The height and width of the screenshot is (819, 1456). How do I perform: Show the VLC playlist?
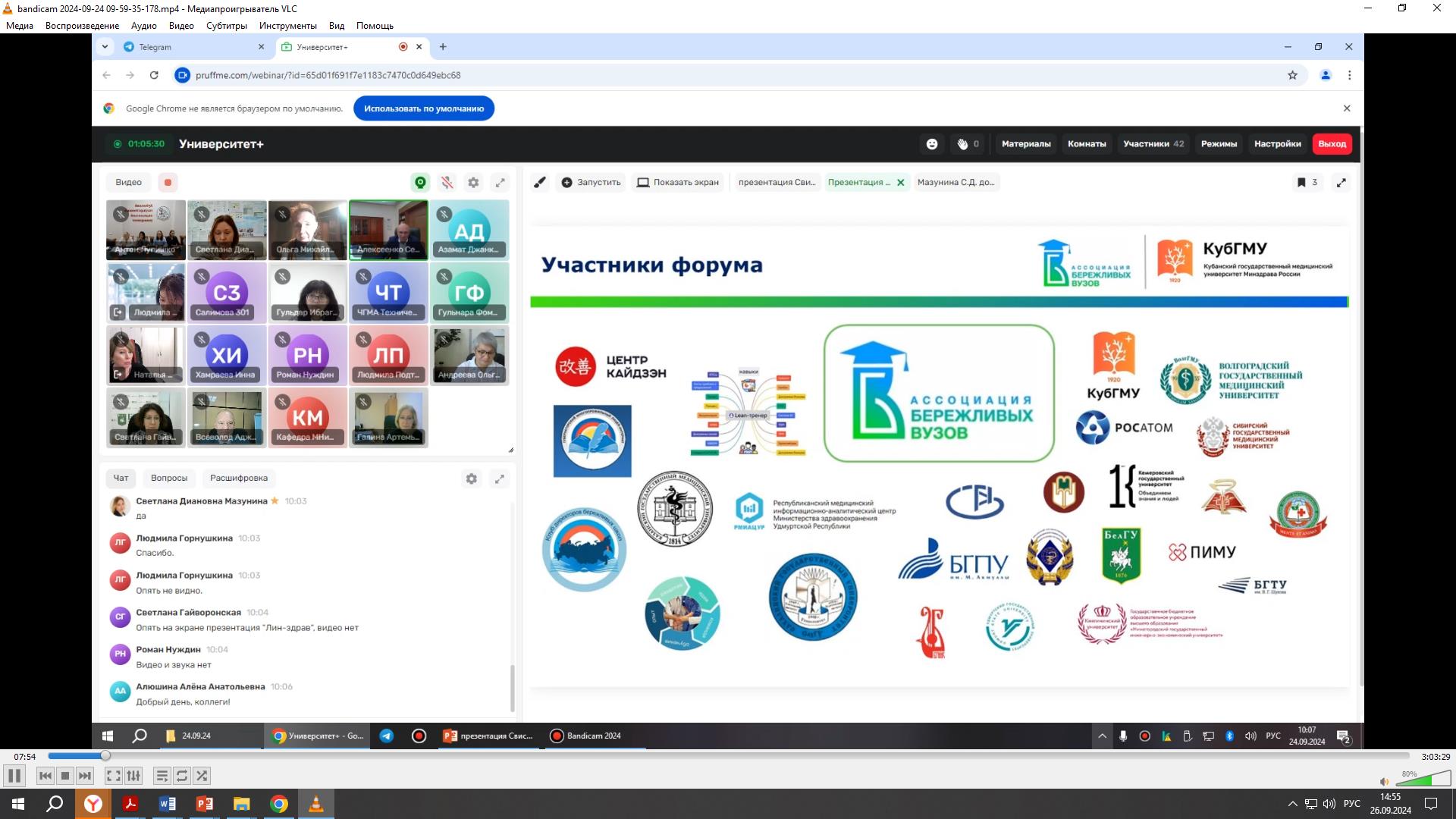tap(162, 776)
